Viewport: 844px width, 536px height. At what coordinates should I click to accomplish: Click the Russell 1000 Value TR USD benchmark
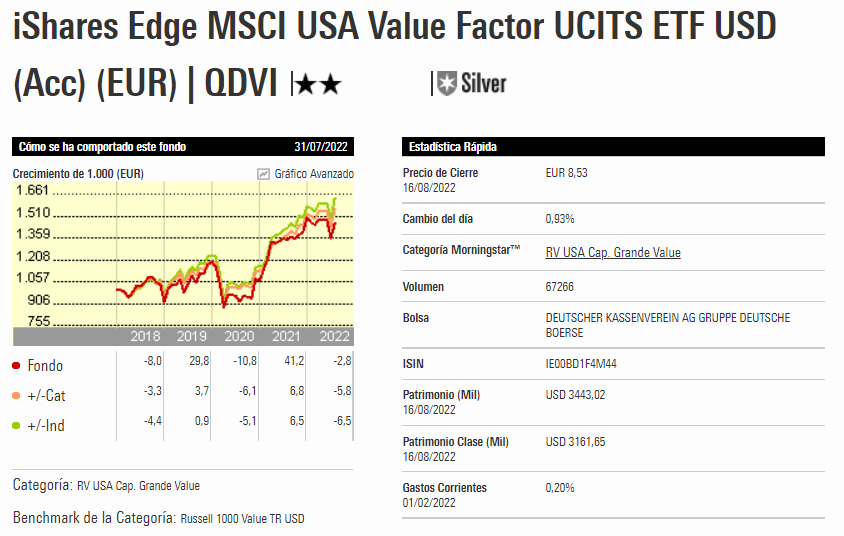pos(241,519)
